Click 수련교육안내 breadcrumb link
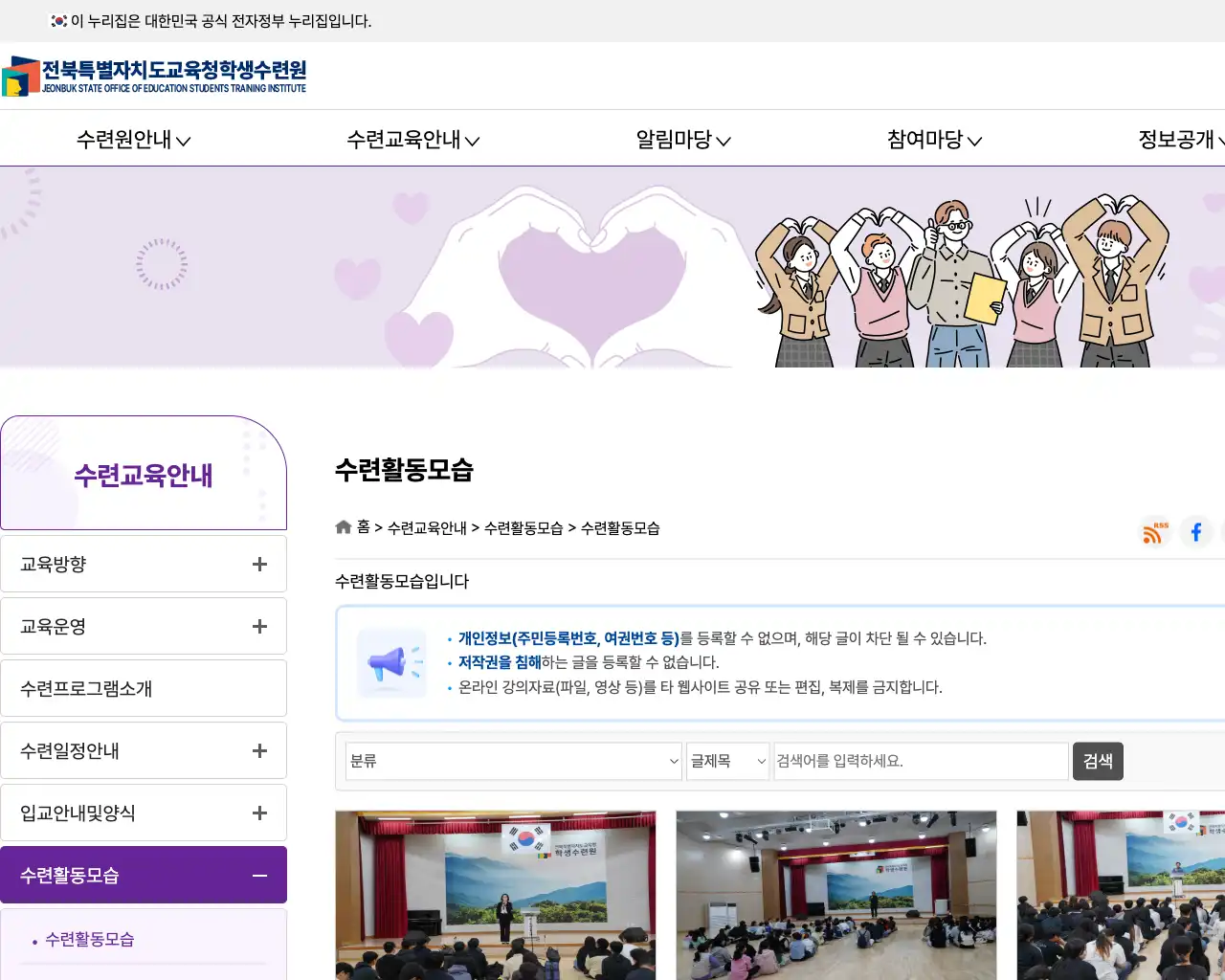This screenshot has width=1225, height=980. 427,528
